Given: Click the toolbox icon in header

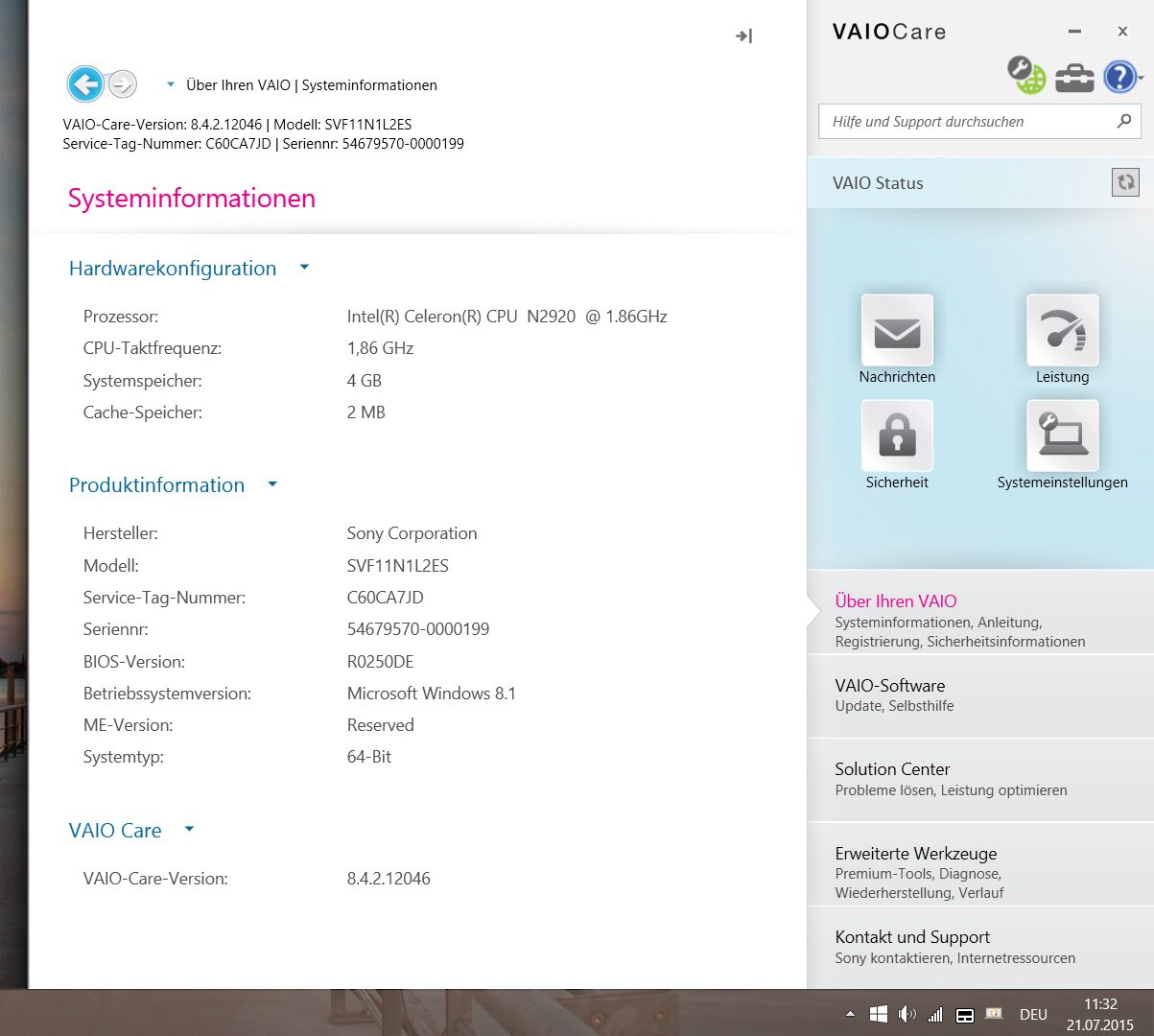Looking at the screenshot, I should 1074,77.
